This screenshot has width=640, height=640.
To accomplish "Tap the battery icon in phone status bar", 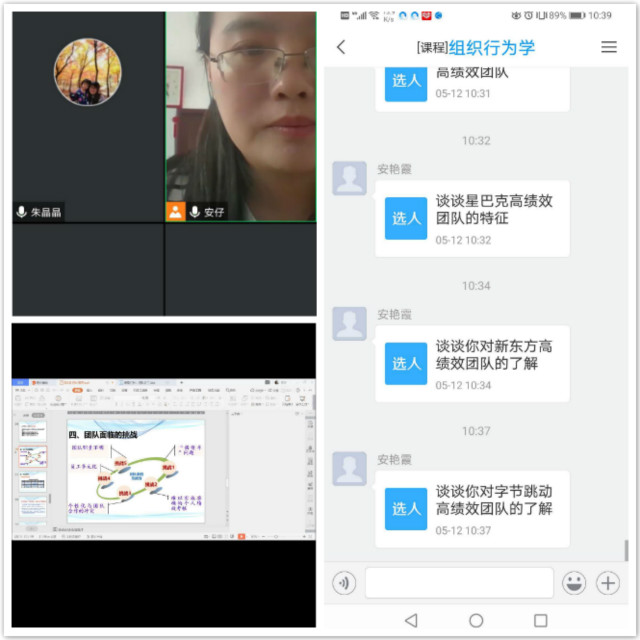I will click(577, 16).
